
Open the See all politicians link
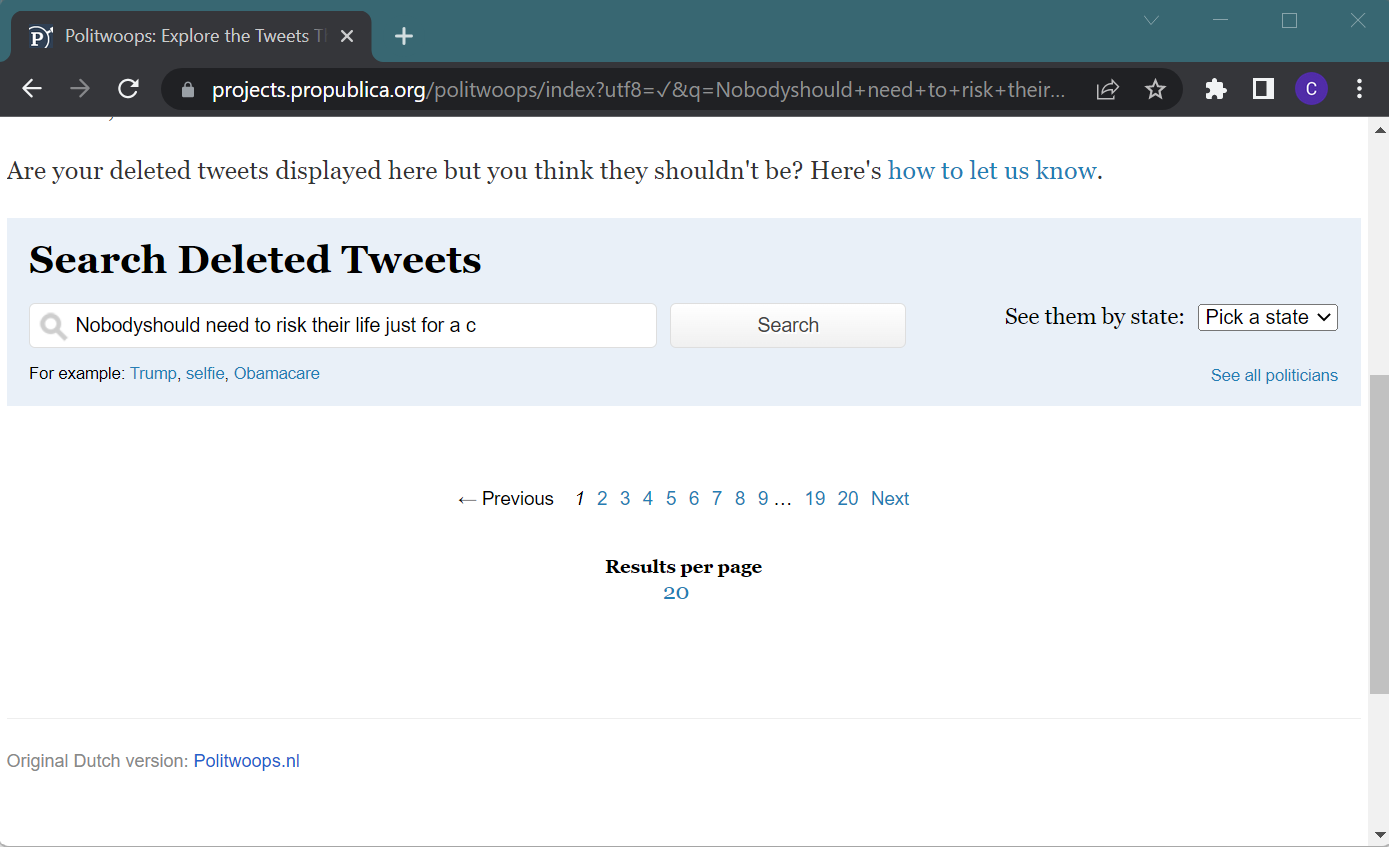(1274, 375)
